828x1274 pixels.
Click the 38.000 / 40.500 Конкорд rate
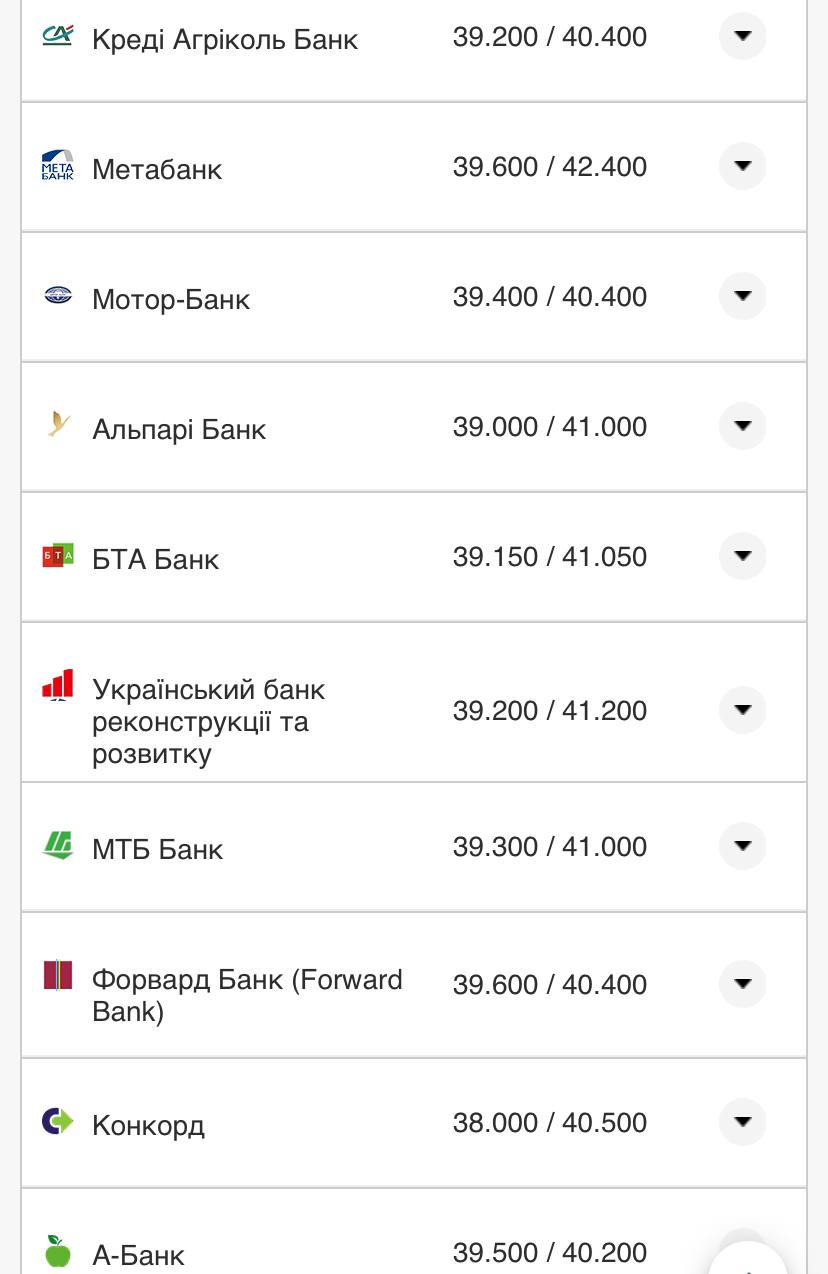point(549,1123)
